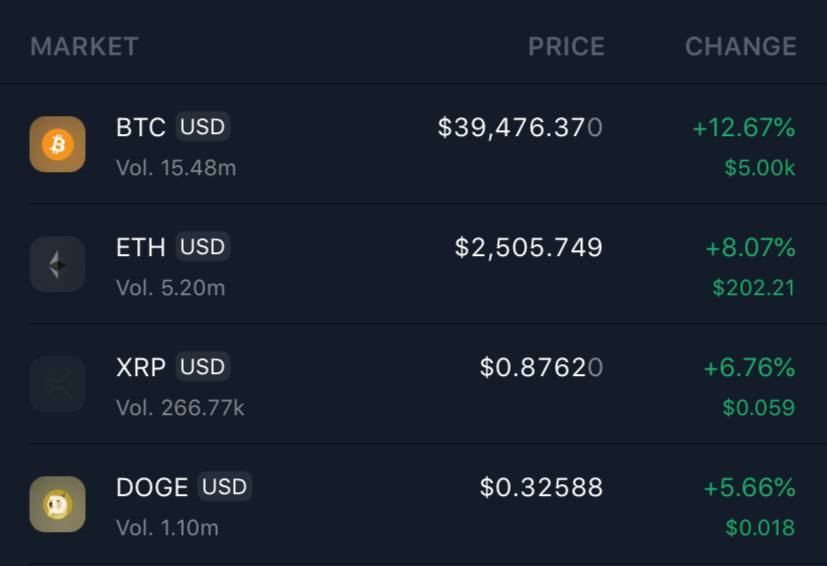Screen dimensions: 827x566
Task: Select the Dogecoin price $0.32588
Action: (x=541, y=488)
